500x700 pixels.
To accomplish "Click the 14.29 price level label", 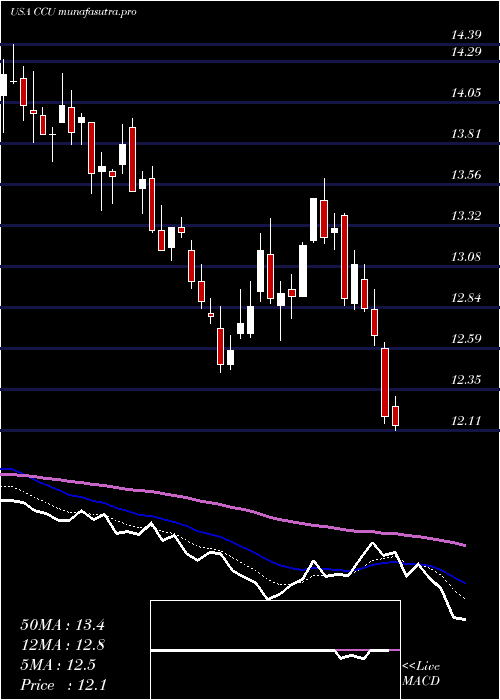I will [x=466, y=52].
